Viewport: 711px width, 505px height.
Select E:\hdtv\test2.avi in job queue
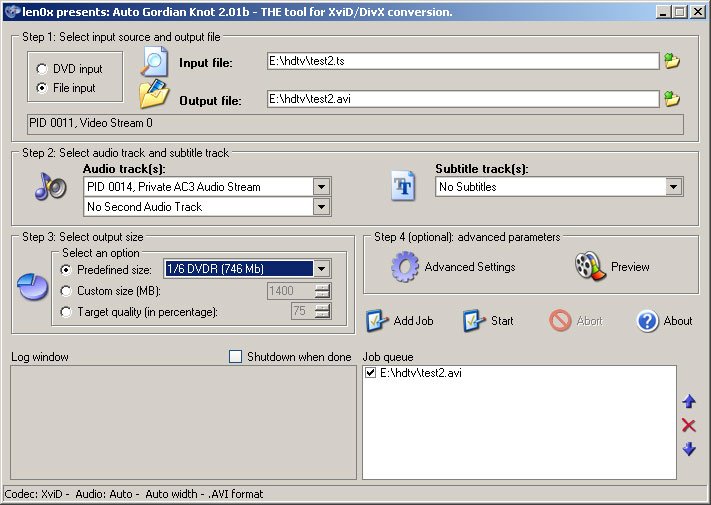[x=420, y=373]
